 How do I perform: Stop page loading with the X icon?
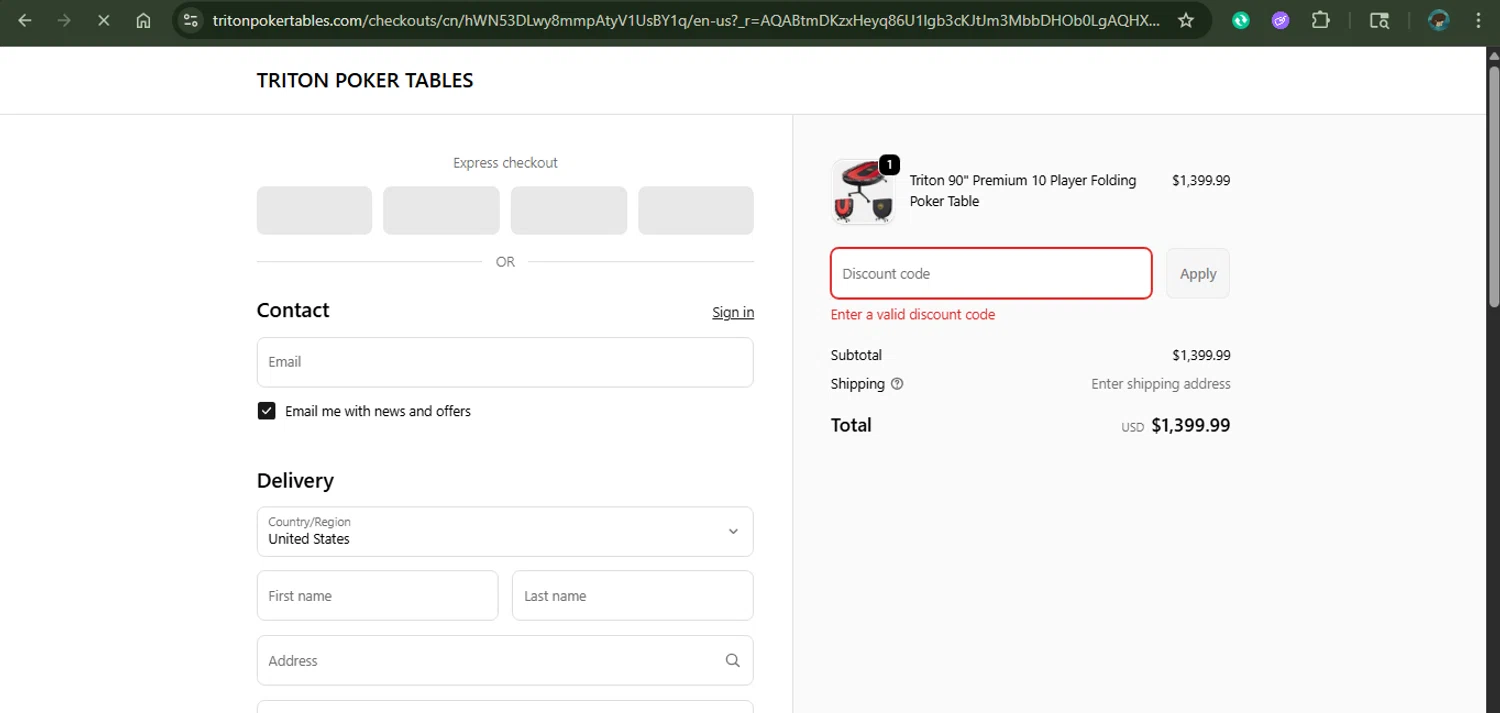[103, 20]
